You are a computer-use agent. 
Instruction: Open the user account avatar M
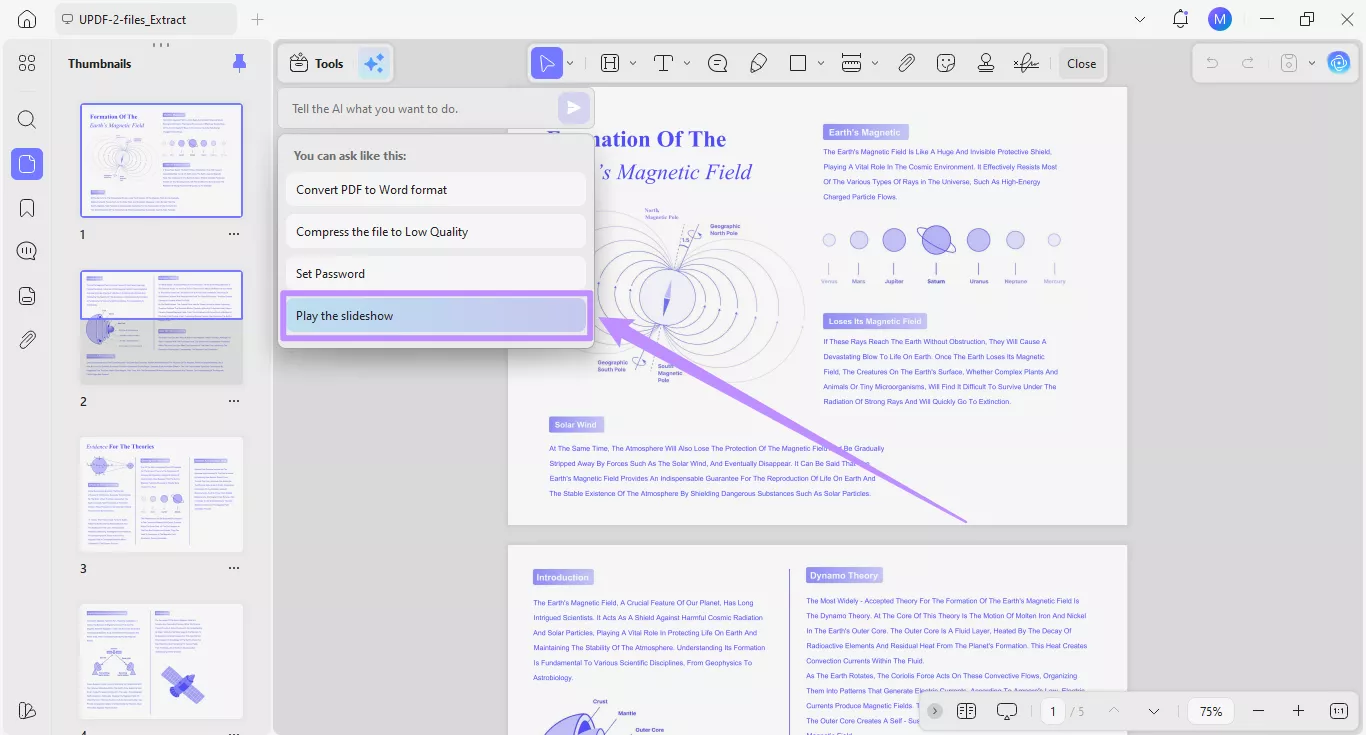point(1219,19)
